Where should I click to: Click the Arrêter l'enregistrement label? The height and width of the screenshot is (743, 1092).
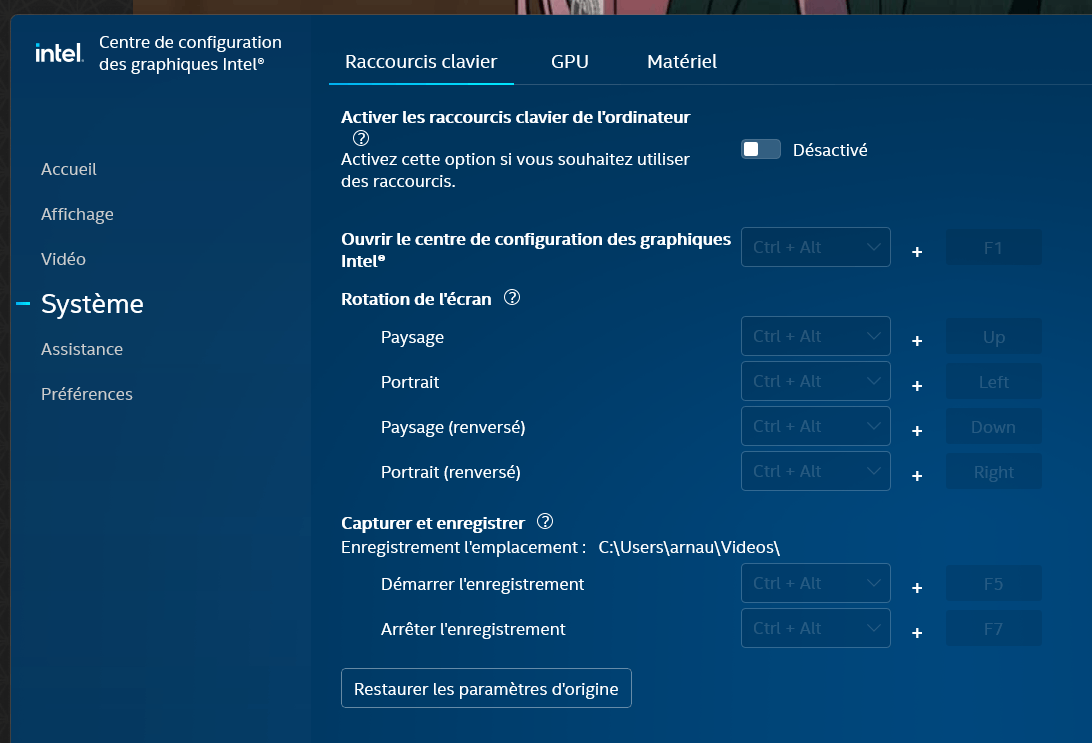[473, 629]
